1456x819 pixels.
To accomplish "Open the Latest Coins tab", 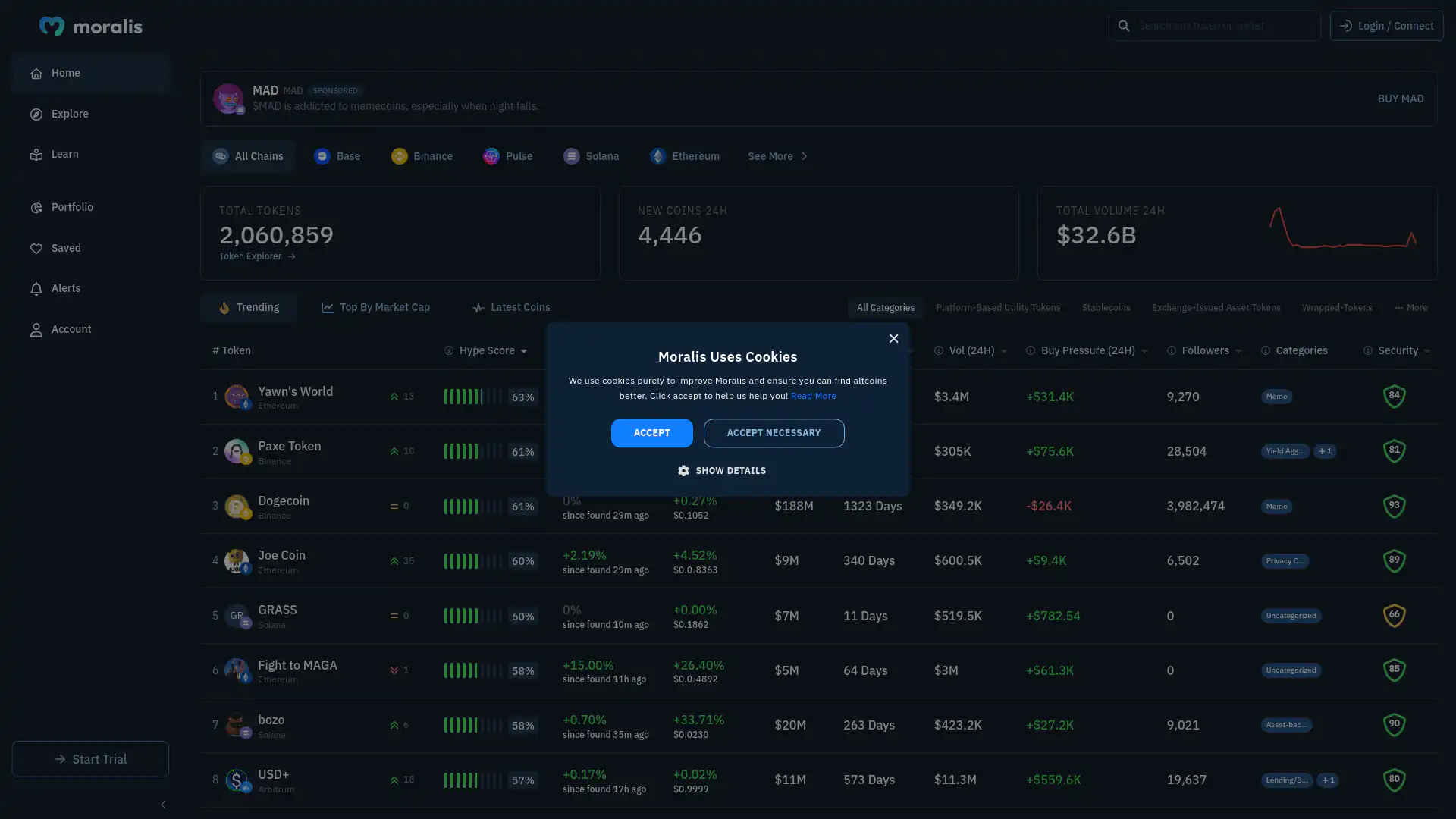I will (511, 308).
